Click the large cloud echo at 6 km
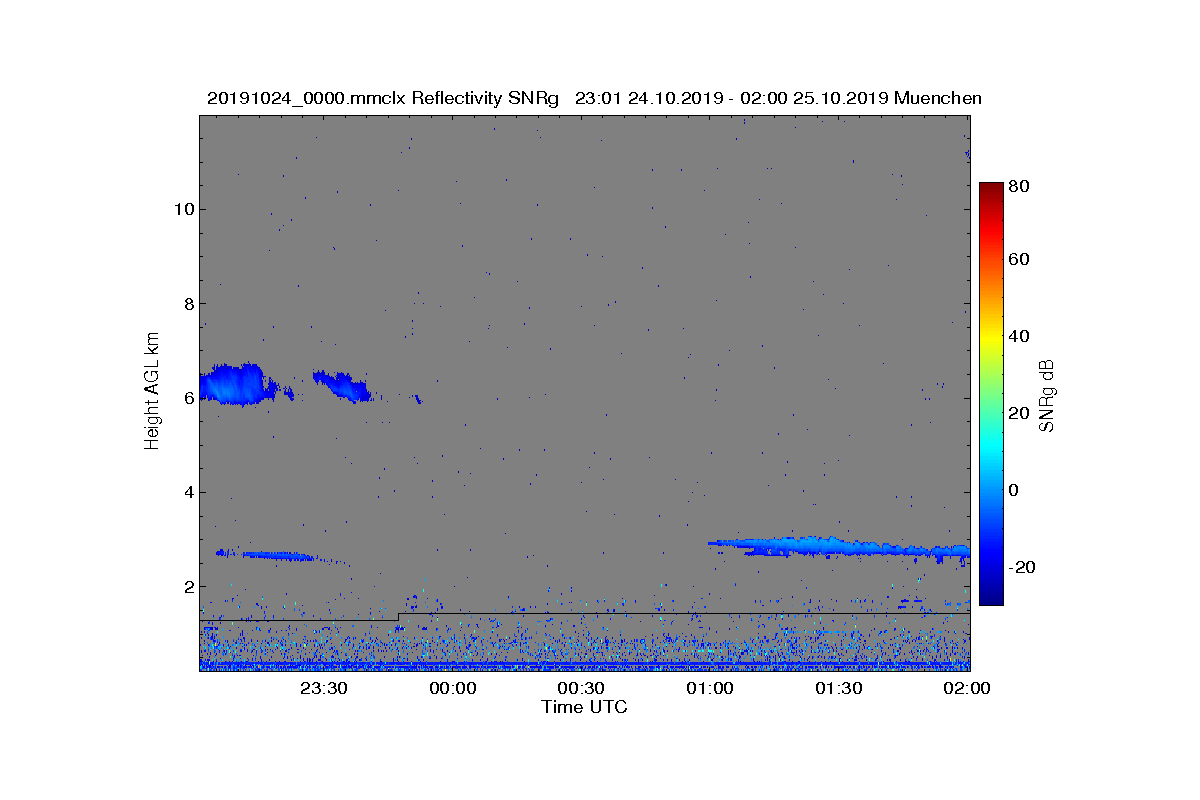 point(235,384)
